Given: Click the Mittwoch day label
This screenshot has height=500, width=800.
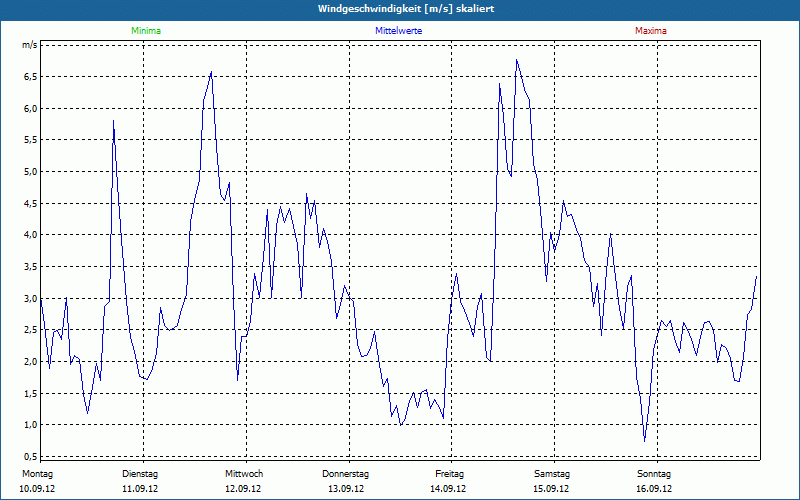Looking at the screenshot, I should click(244, 474).
